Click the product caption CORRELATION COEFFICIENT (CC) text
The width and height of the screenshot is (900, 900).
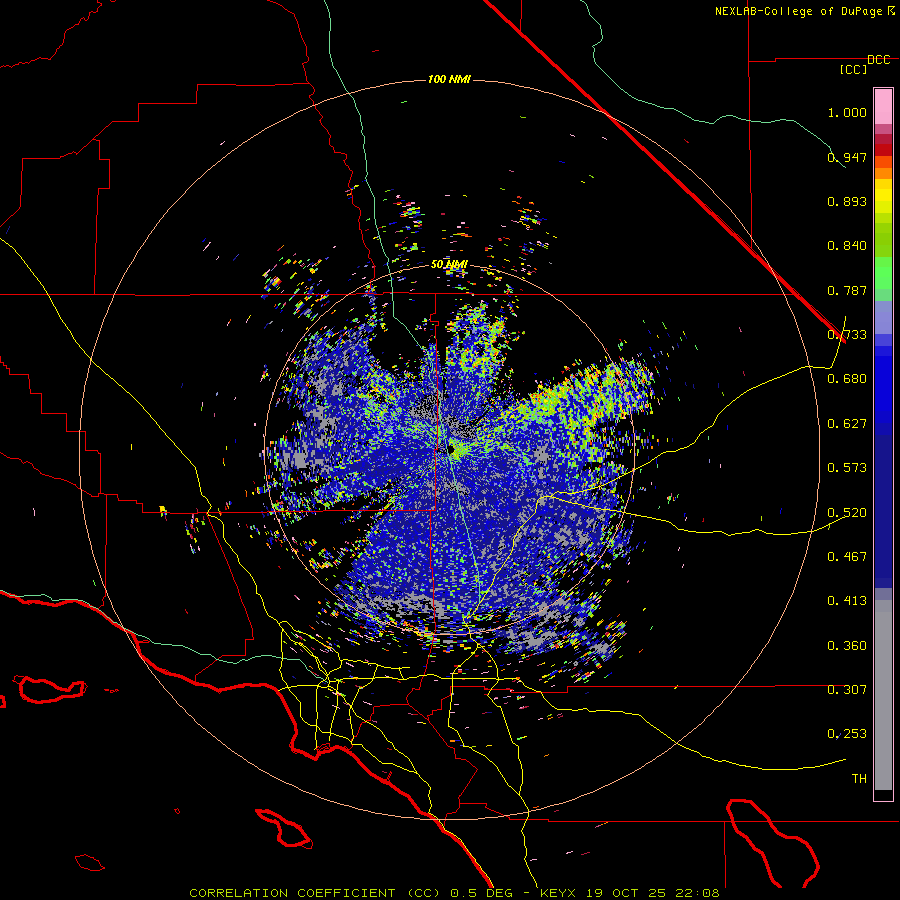click(x=315, y=893)
